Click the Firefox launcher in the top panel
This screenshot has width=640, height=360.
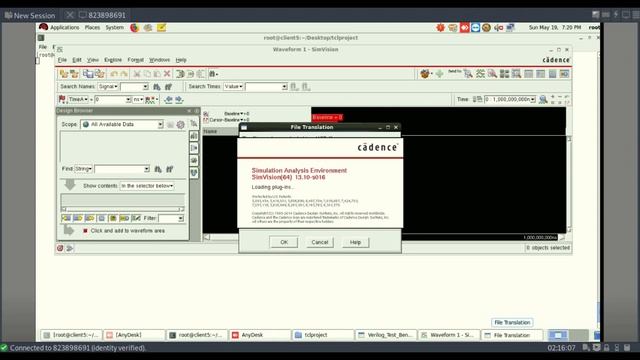pyautogui.click(x=134, y=28)
